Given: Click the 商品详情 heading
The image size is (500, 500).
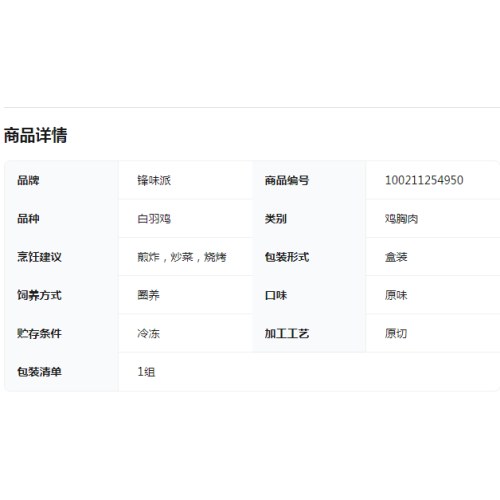Looking at the screenshot, I should [35, 135].
